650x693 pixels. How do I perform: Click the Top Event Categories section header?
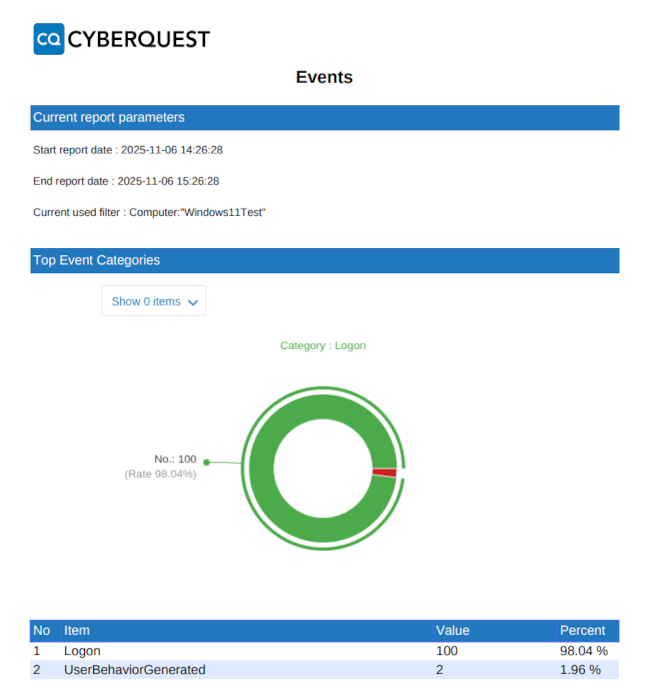pyautogui.click(x=97, y=260)
